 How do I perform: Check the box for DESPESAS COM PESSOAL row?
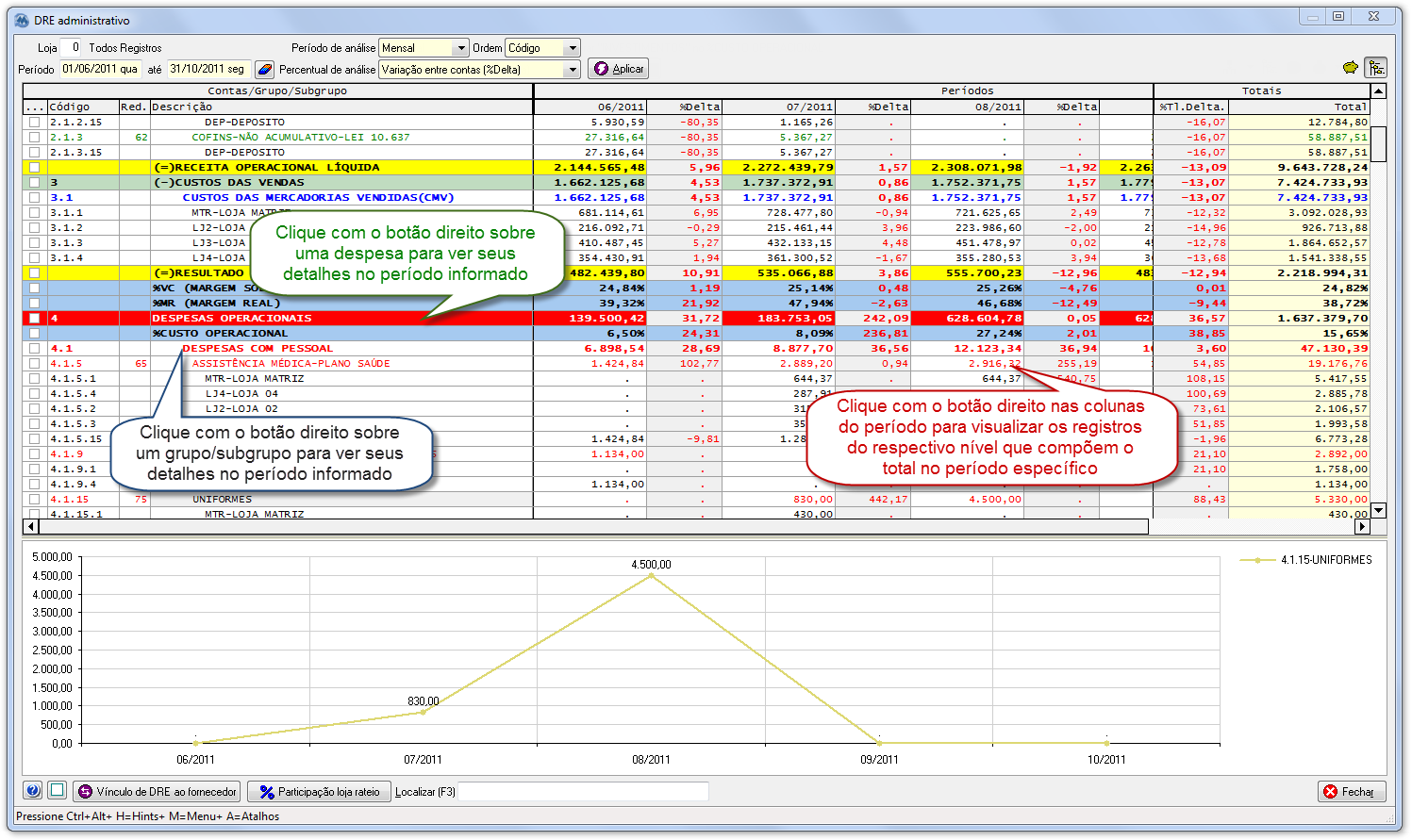click(x=35, y=349)
